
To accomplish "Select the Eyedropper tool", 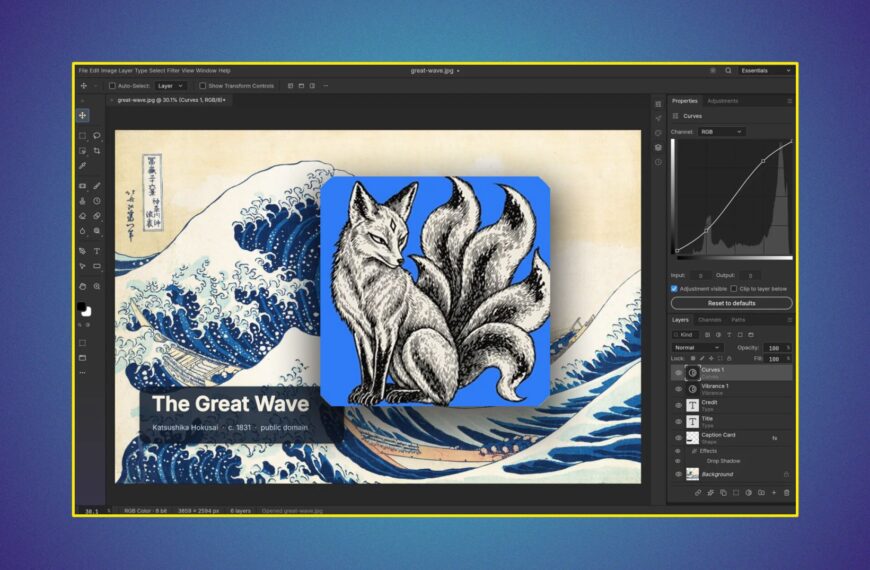I will pos(83,165).
